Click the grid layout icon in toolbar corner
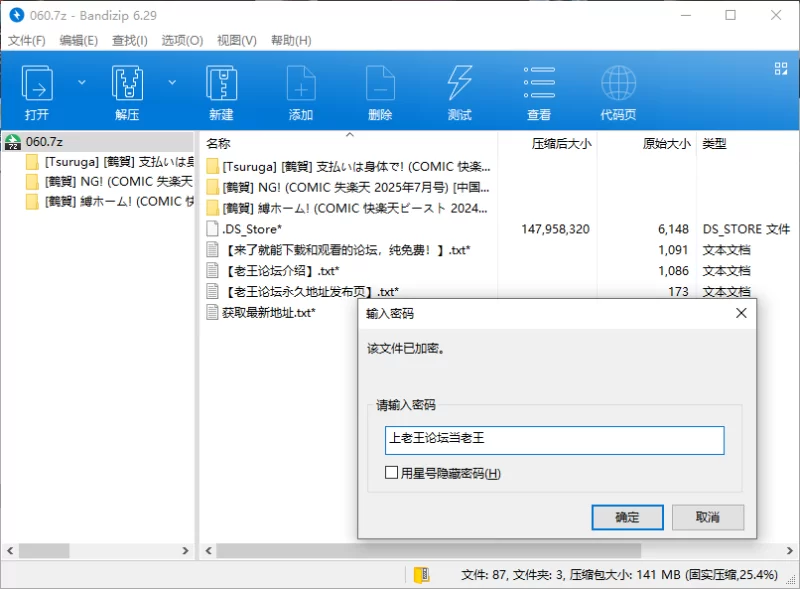Screen dimensions: 800x589 781,68
